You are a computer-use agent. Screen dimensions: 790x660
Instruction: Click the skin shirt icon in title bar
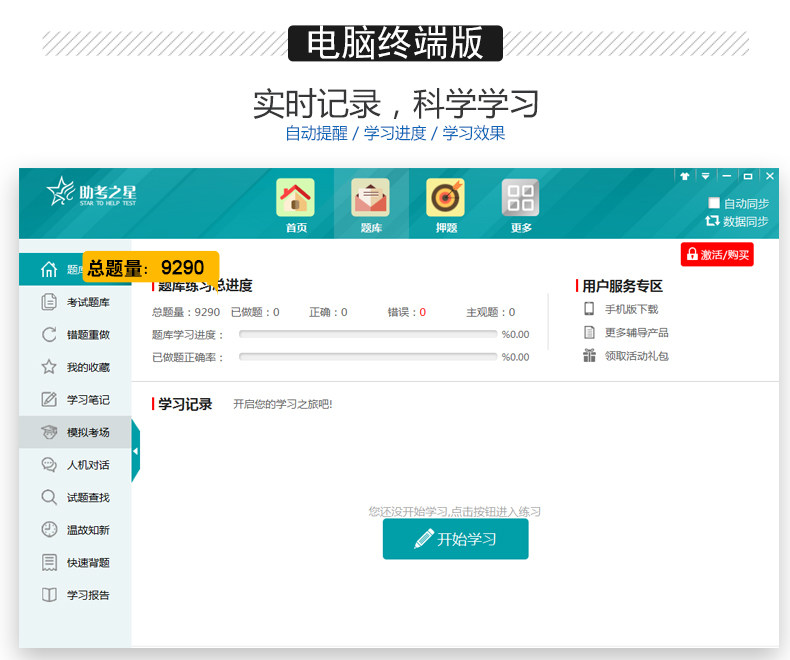[x=684, y=176]
